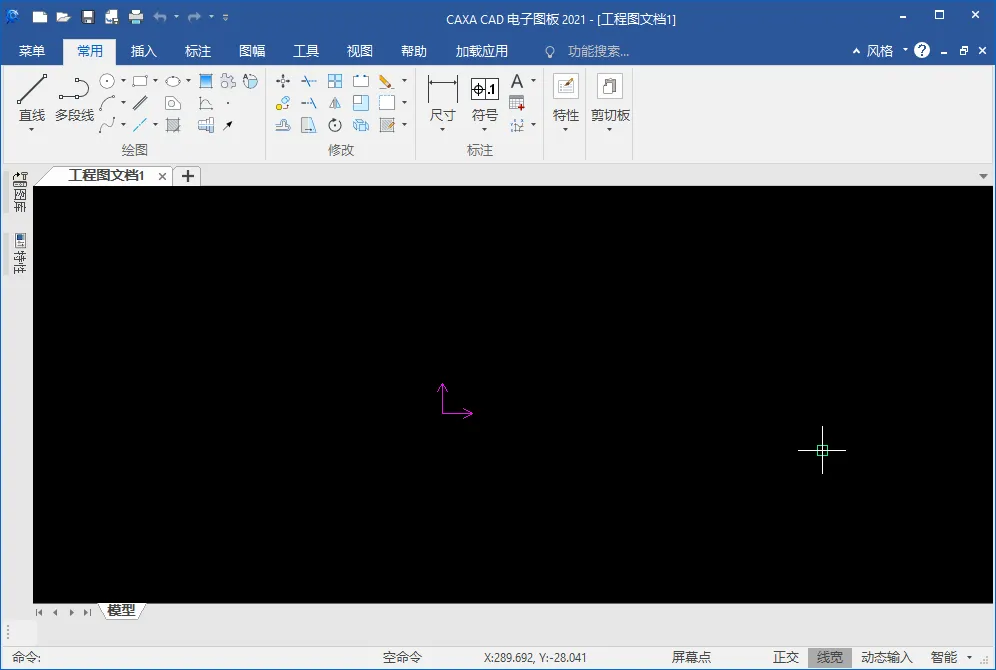Open the 智能 snap mode dropdown

point(969,657)
